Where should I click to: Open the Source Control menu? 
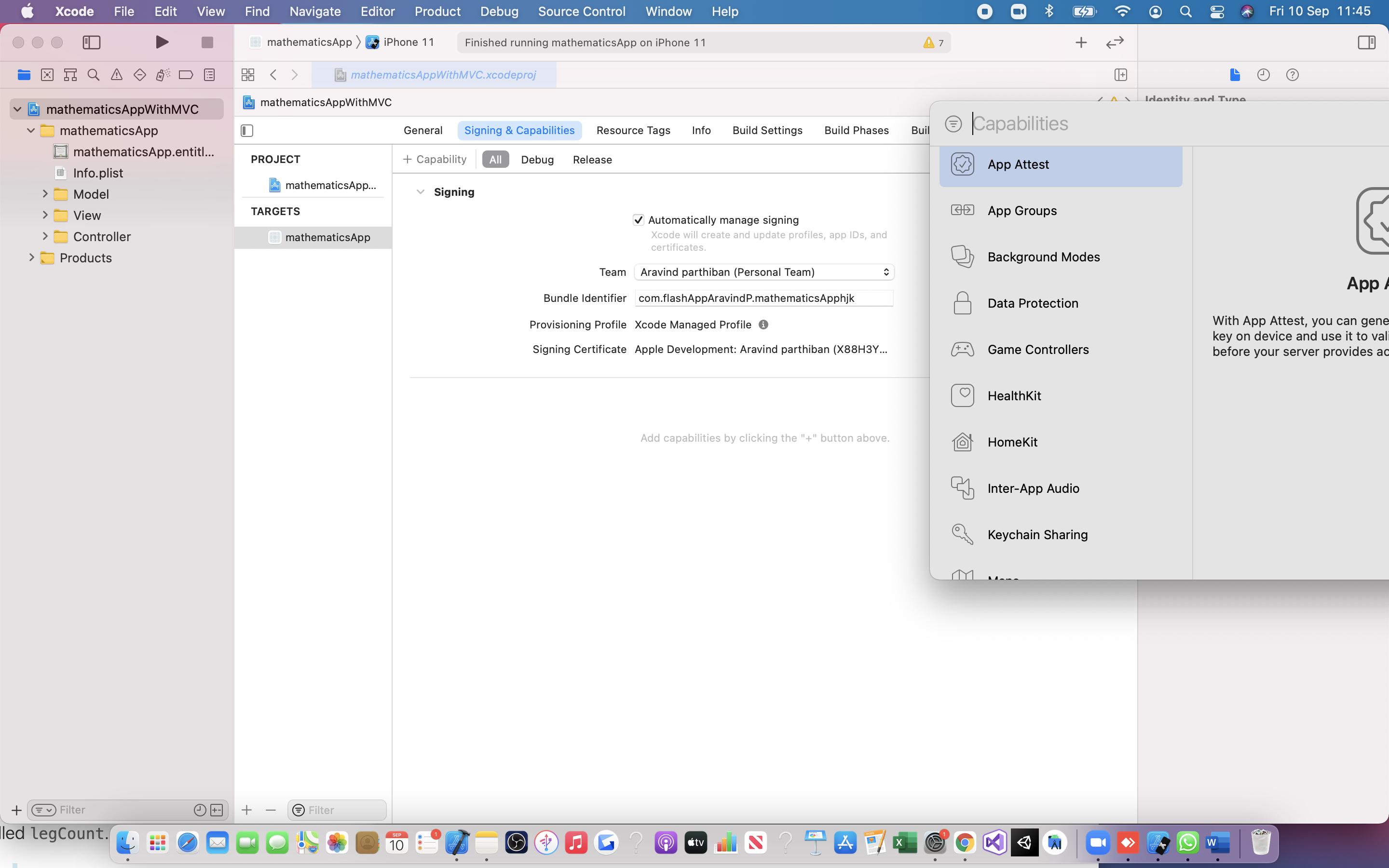pos(582,12)
